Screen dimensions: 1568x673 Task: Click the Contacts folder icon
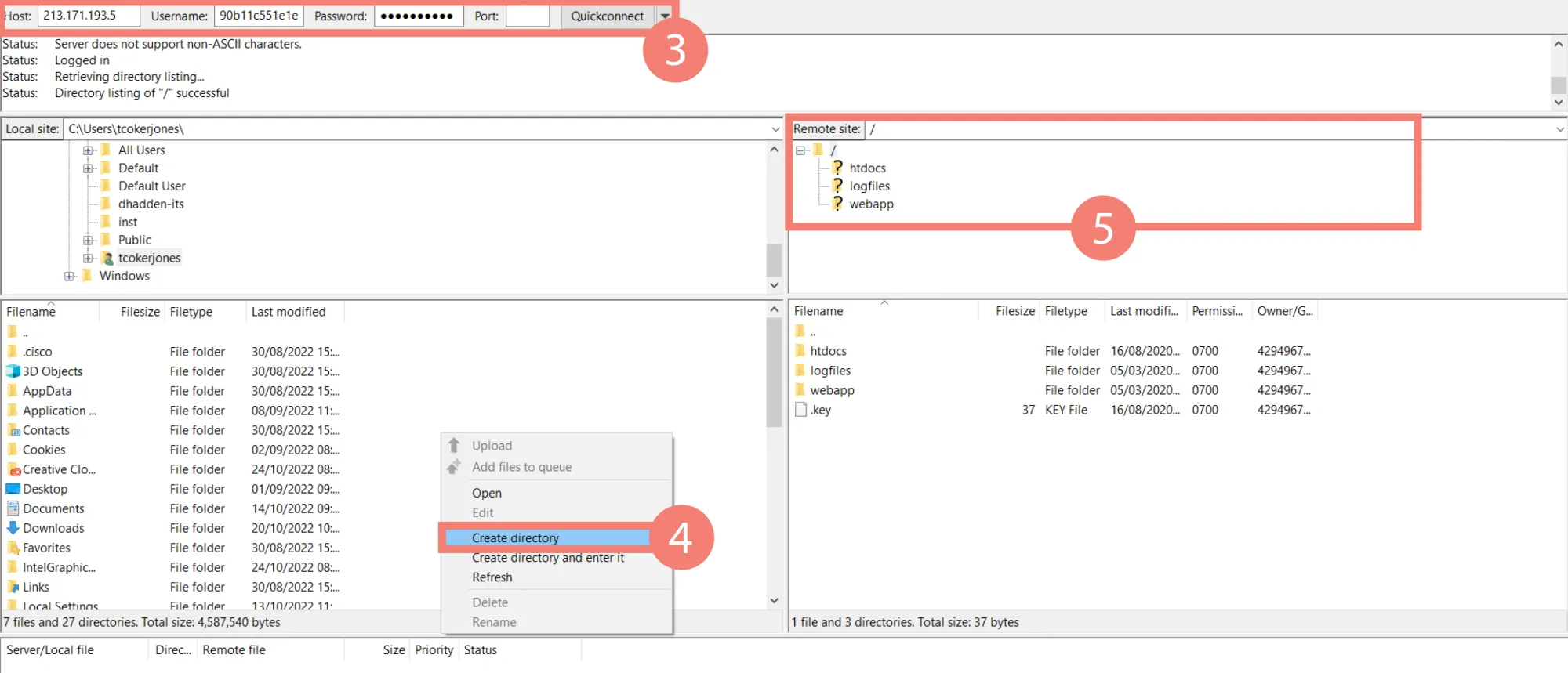point(13,429)
